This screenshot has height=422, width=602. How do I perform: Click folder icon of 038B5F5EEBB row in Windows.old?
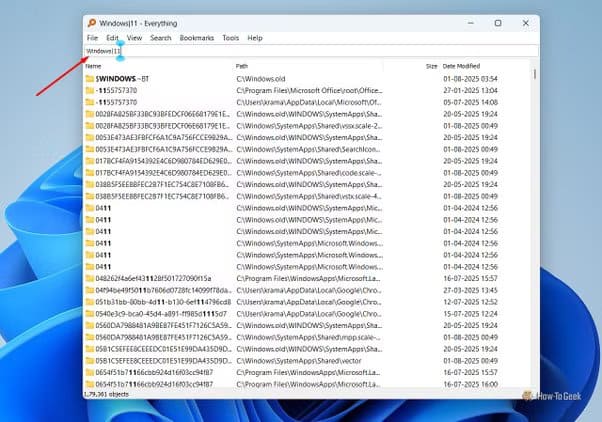click(x=90, y=184)
